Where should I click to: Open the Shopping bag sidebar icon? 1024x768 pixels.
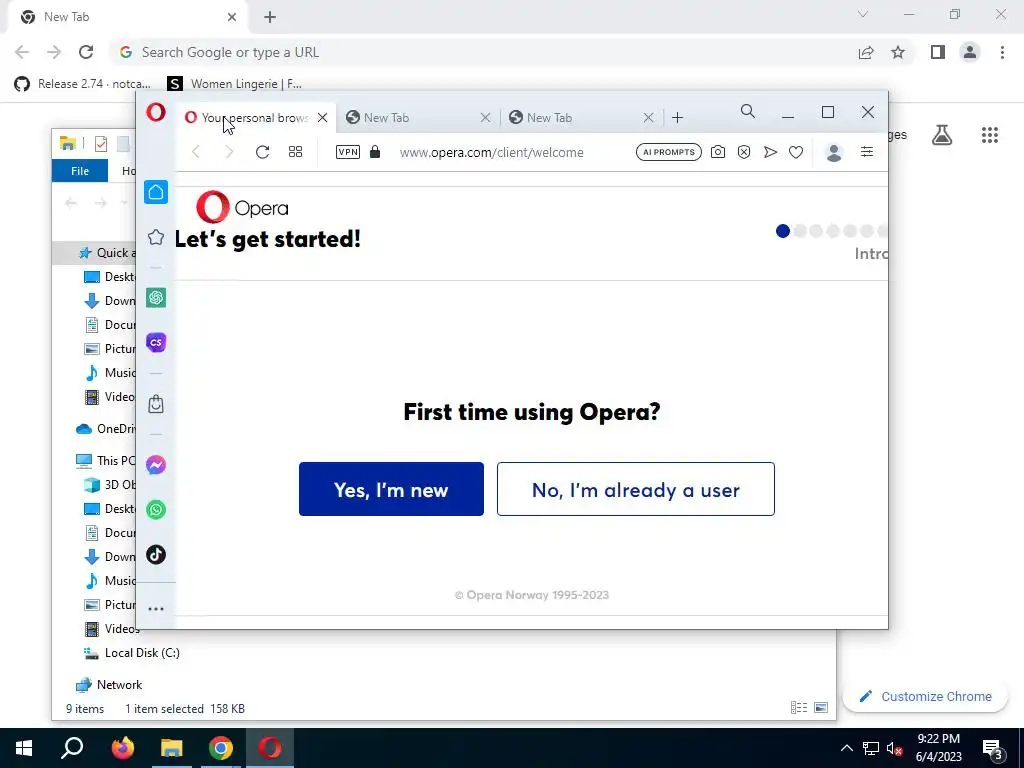pyautogui.click(x=156, y=404)
